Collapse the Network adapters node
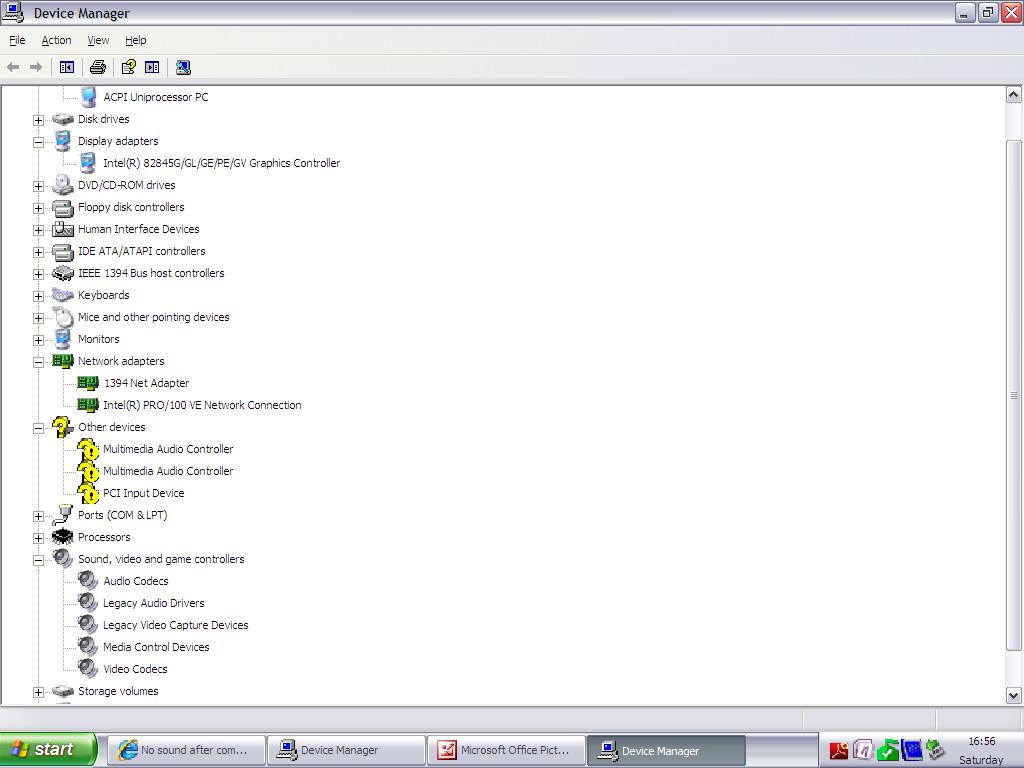The image size is (1024, 768). (x=39, y=362)
